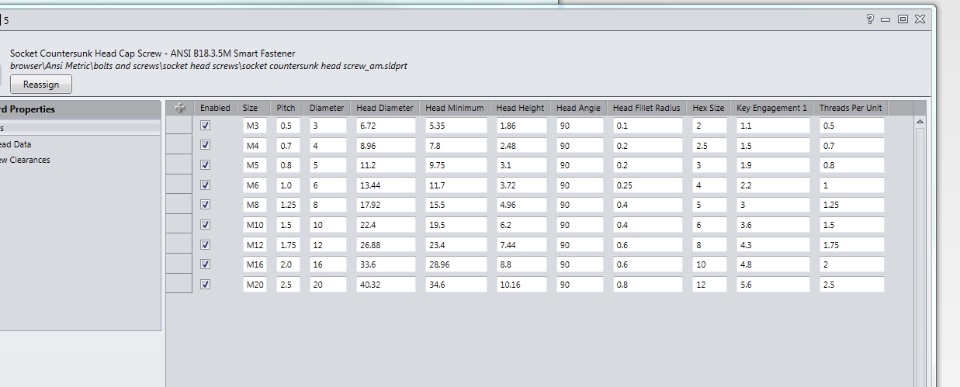This screenshot has height=387, width=960.
Task: Edit Key Engagement field 2.2
Action: coord(773,186)
